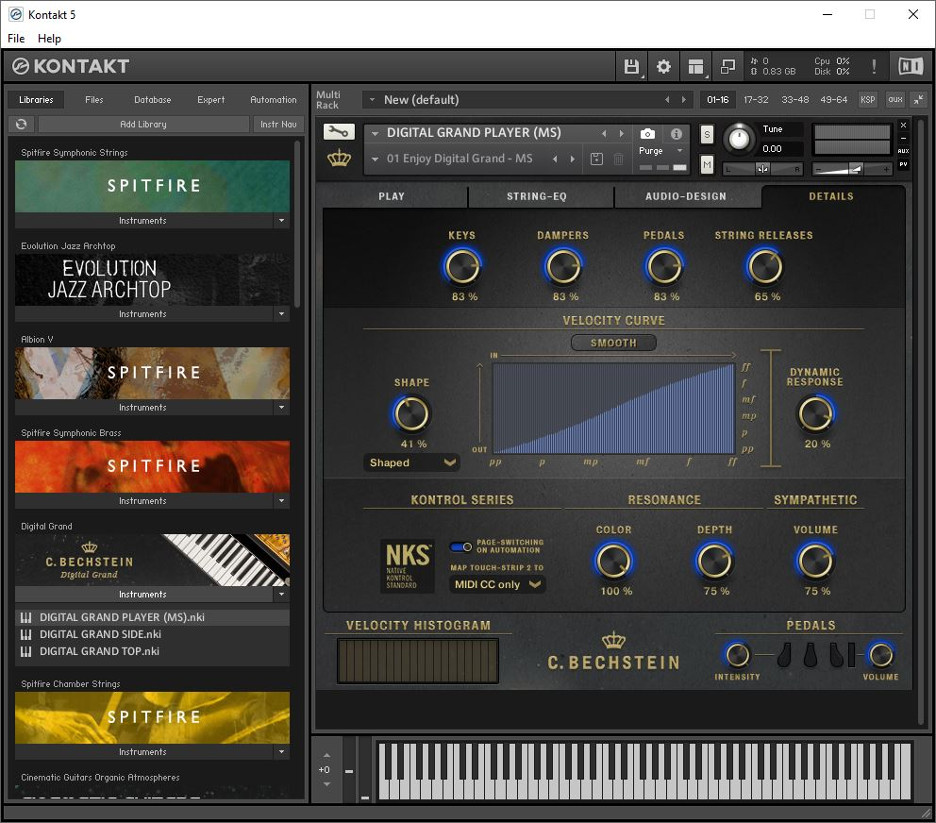This screenshot has width=936, height=823.
Task: Show rack page 33-48
Action: (x=795, y=100)
